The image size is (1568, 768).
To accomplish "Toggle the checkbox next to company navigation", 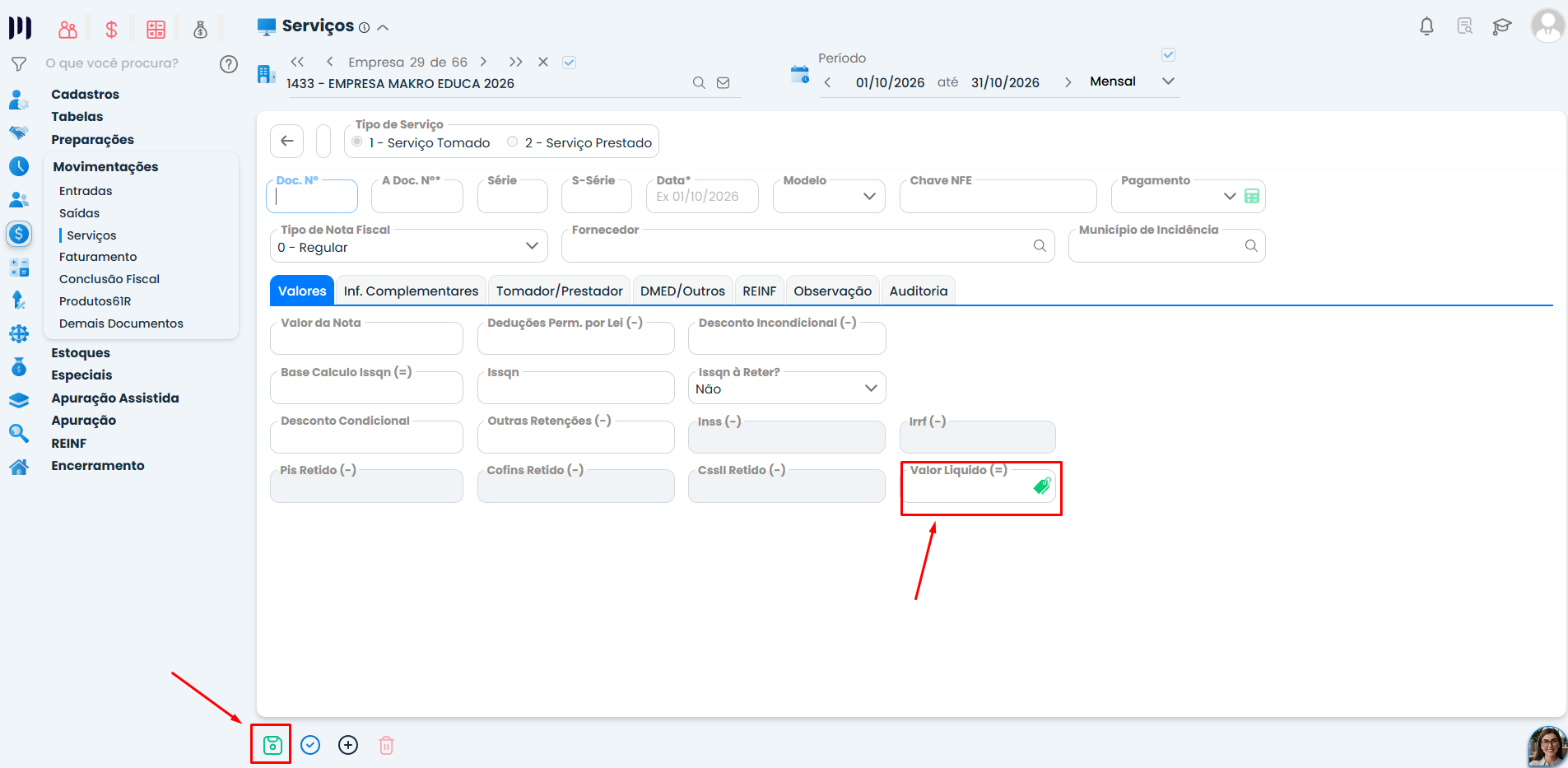I will (x=569, y=62).
